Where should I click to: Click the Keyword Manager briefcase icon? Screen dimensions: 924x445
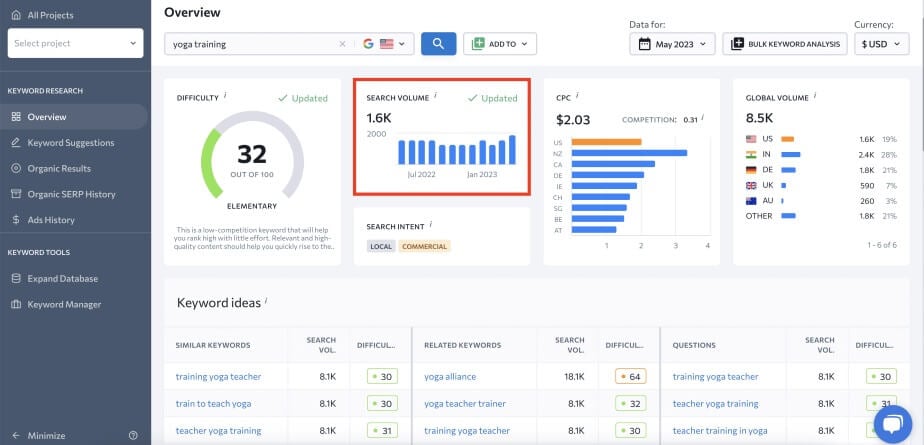(16, 304)
